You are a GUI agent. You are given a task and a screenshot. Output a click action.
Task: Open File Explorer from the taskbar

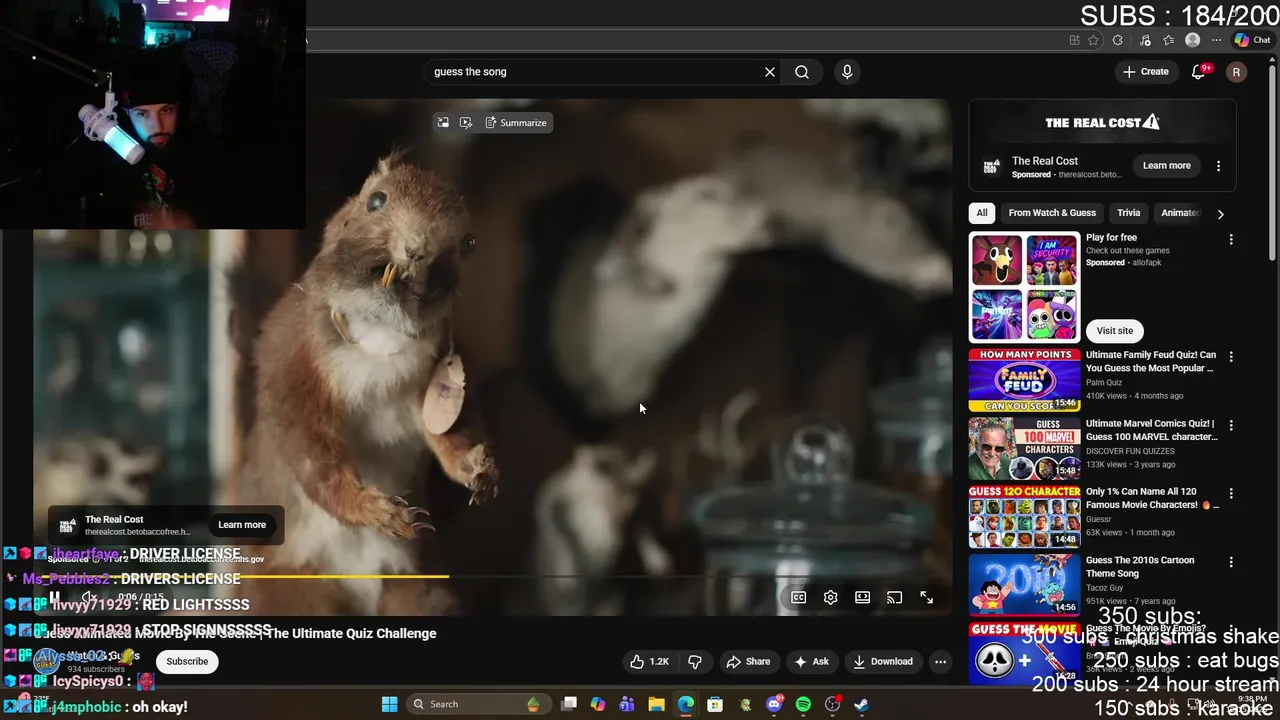coord(656,705)
